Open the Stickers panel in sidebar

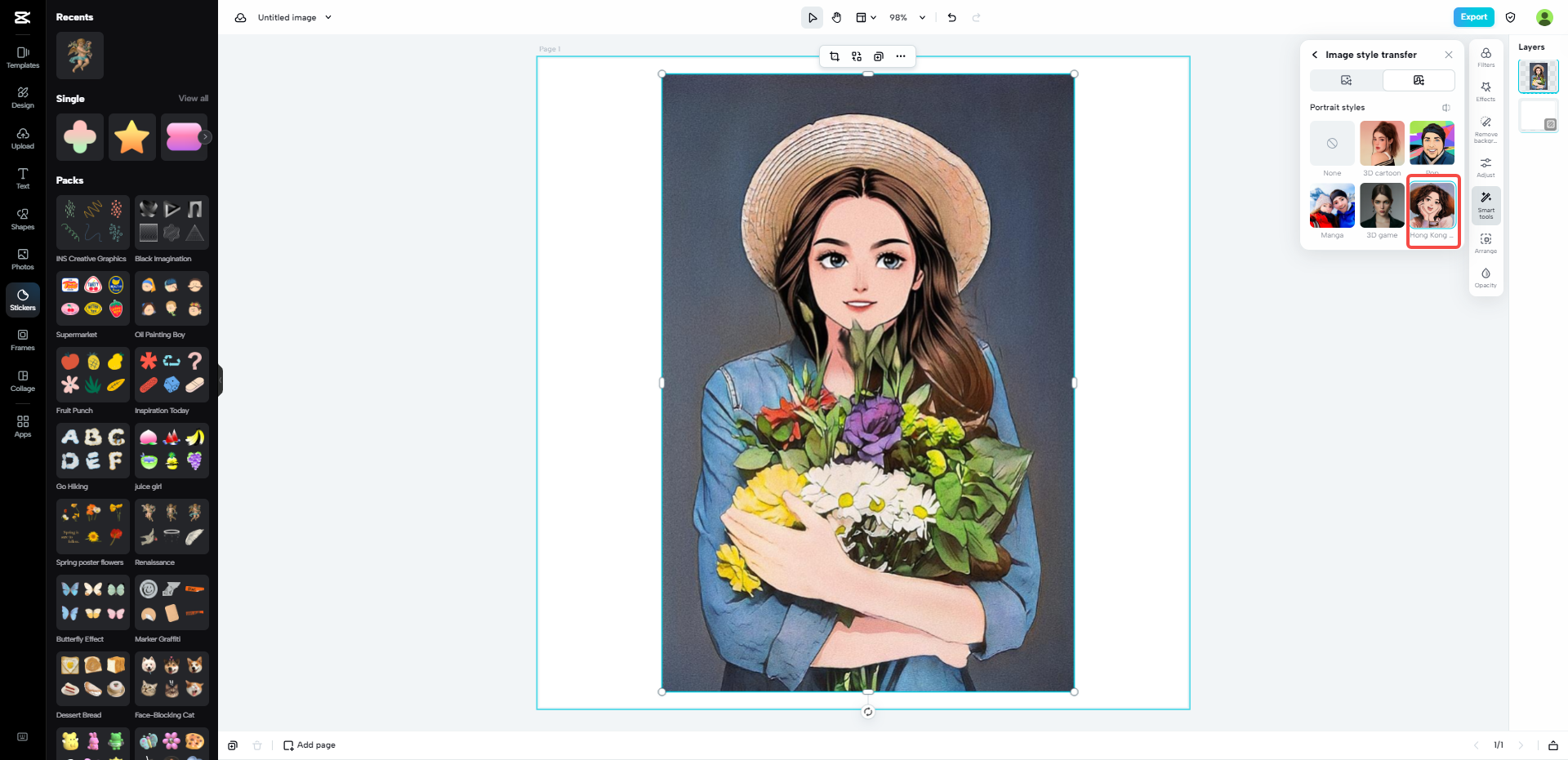(23, 300)
